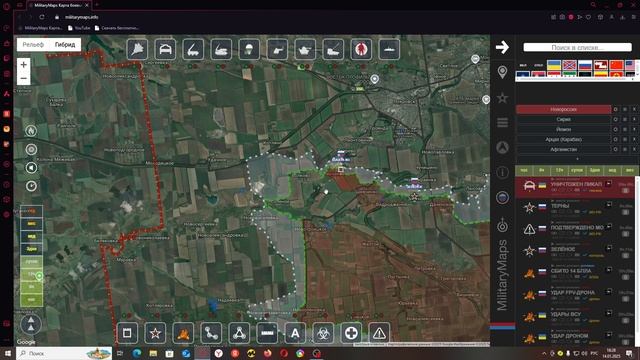Open the info circle sidebar icon
640x360 pixels.
[502, 172]
